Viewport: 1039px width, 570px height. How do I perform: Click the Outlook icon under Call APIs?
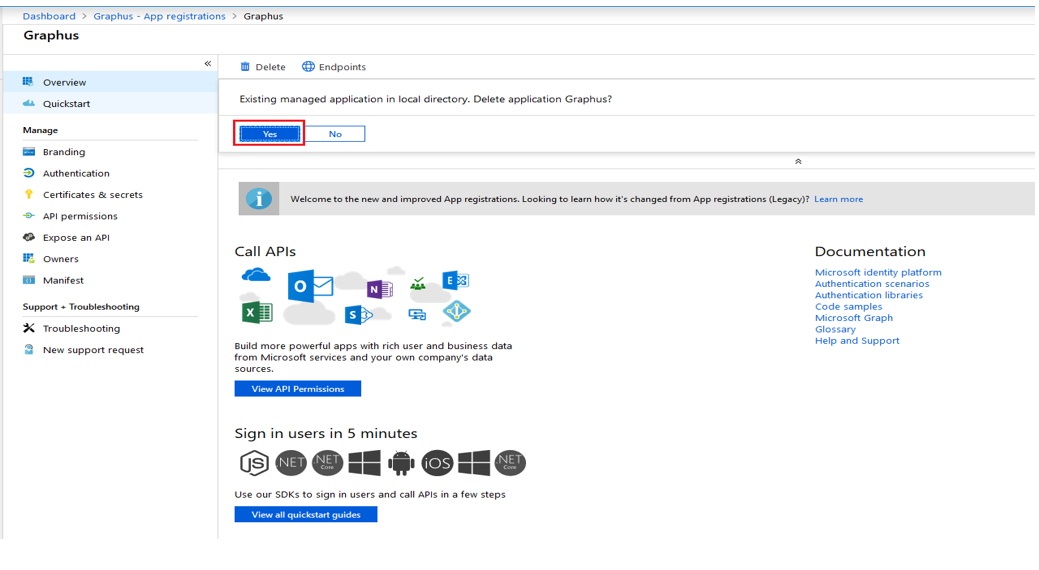pos(309,286)
